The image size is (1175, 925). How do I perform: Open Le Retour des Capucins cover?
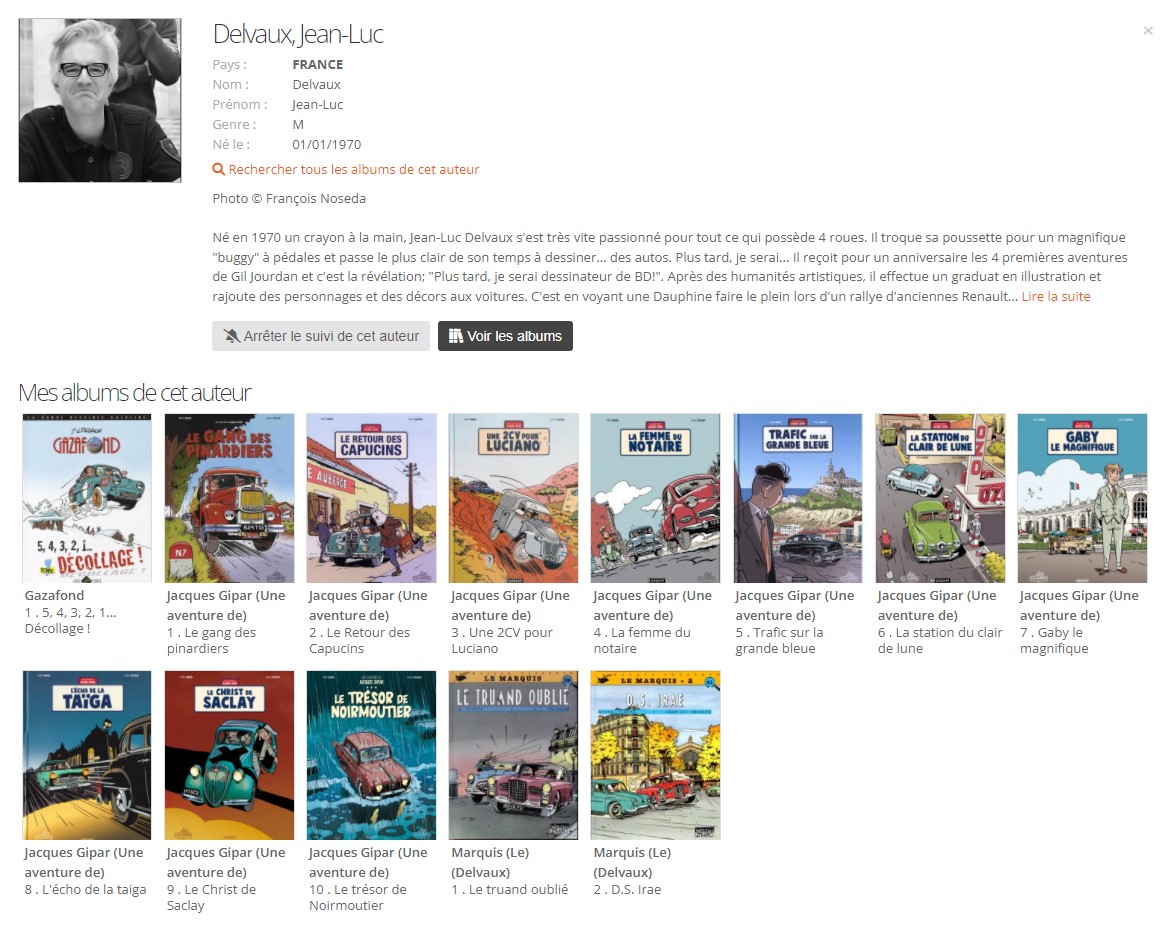(x=372, y=498)
